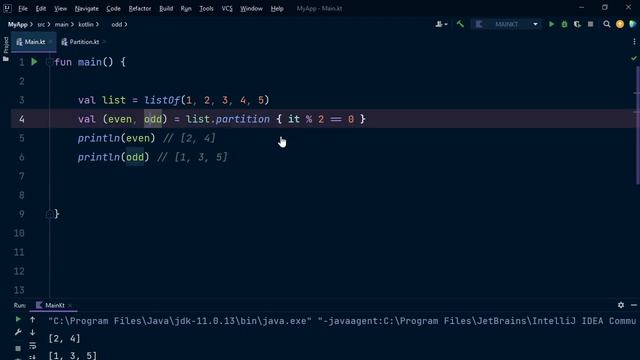The image size is (640, 360).
Task: Open the VCS menu
Action: [x=227, y=8]
